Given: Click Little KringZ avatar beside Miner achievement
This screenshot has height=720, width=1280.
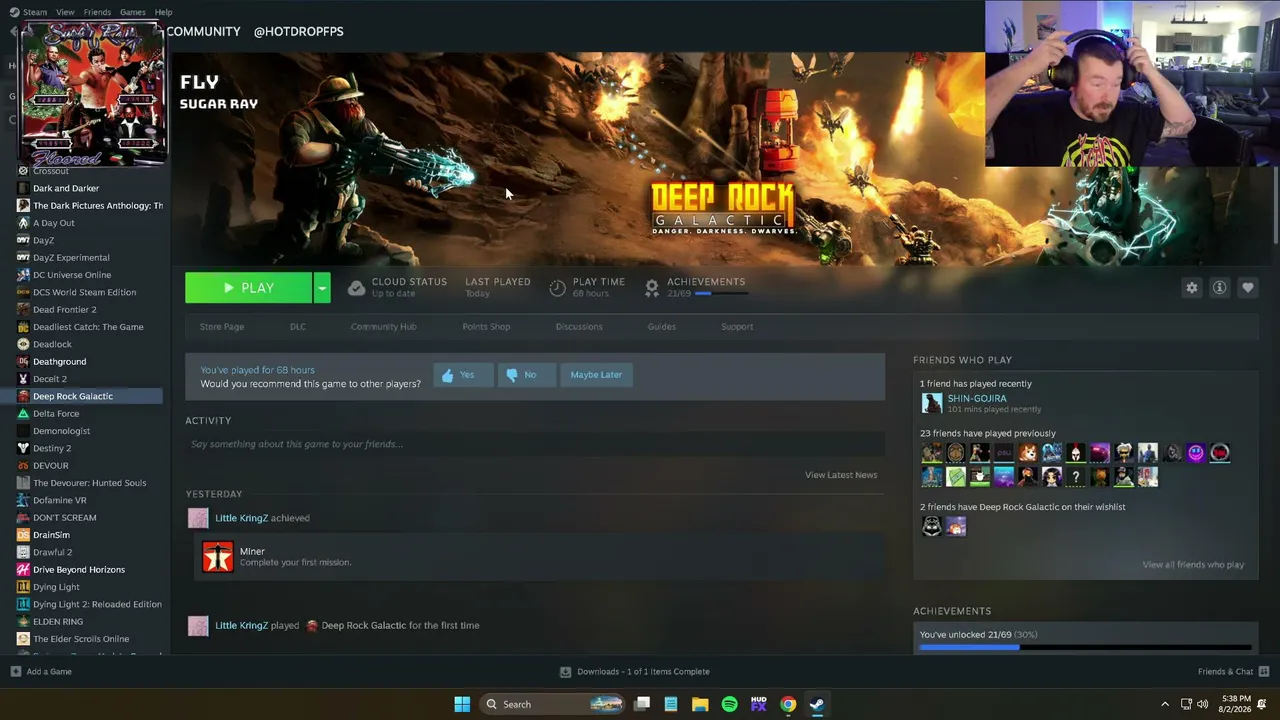Looking at the screenshot, I should tap(198, 518).
